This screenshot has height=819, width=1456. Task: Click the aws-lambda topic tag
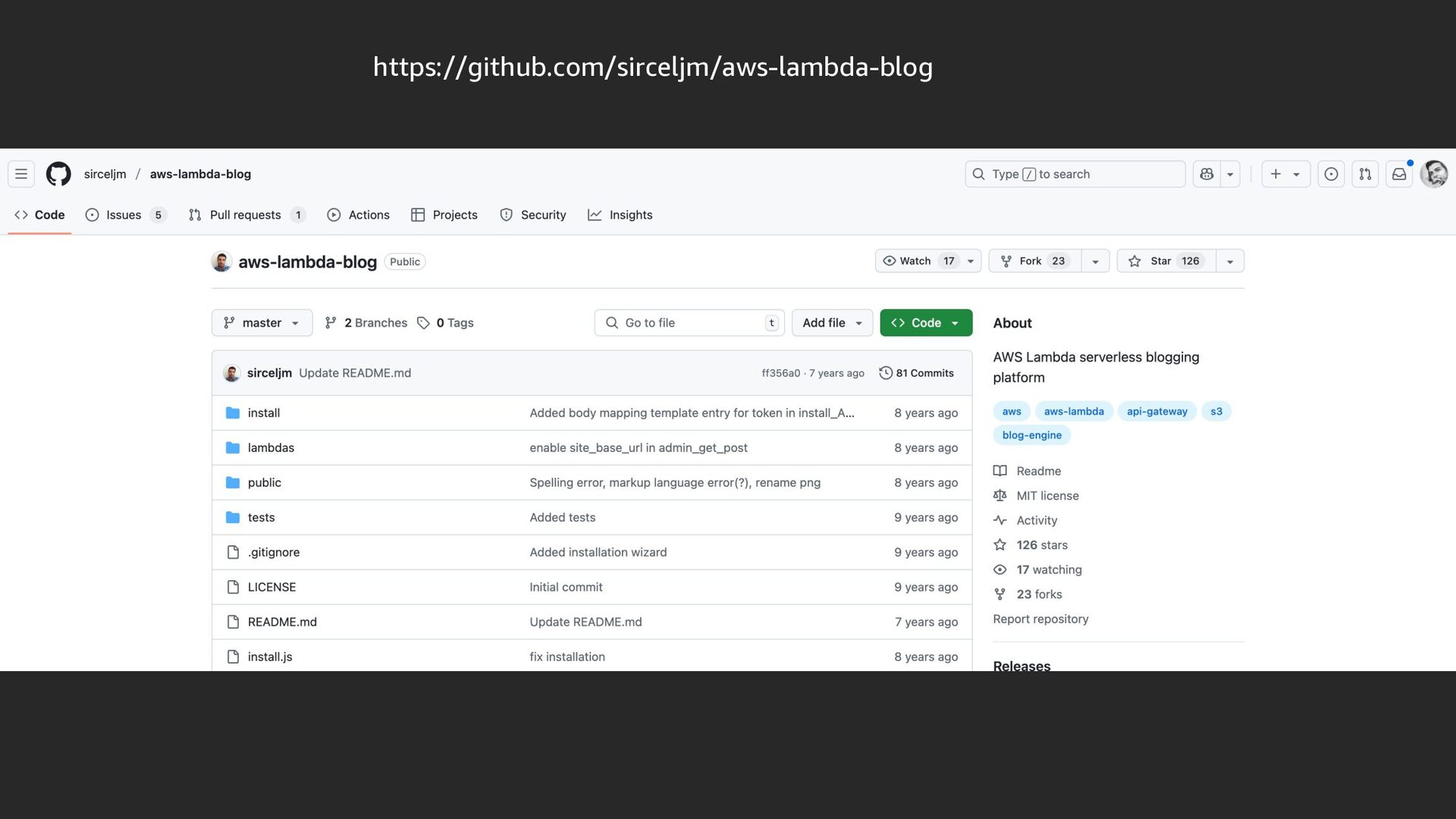pos(1074,411)
